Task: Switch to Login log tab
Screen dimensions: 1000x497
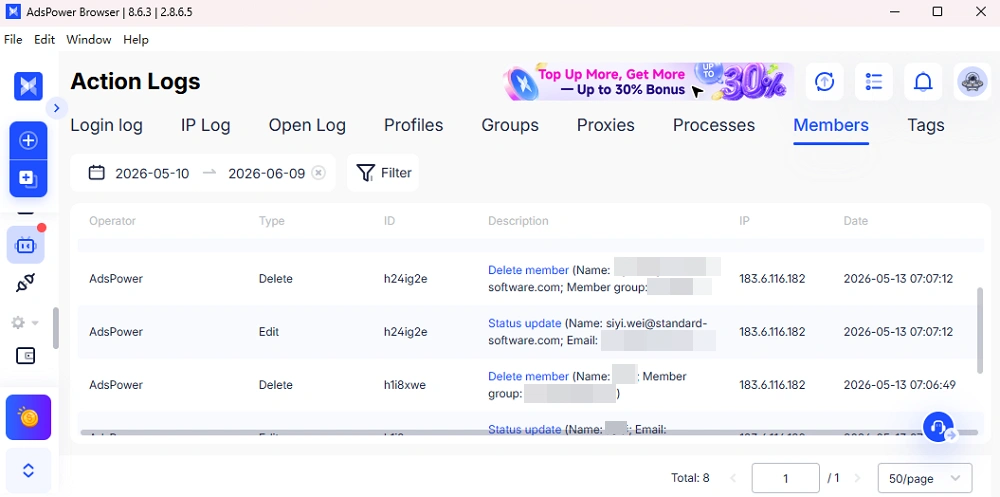Action: point(107,126)
